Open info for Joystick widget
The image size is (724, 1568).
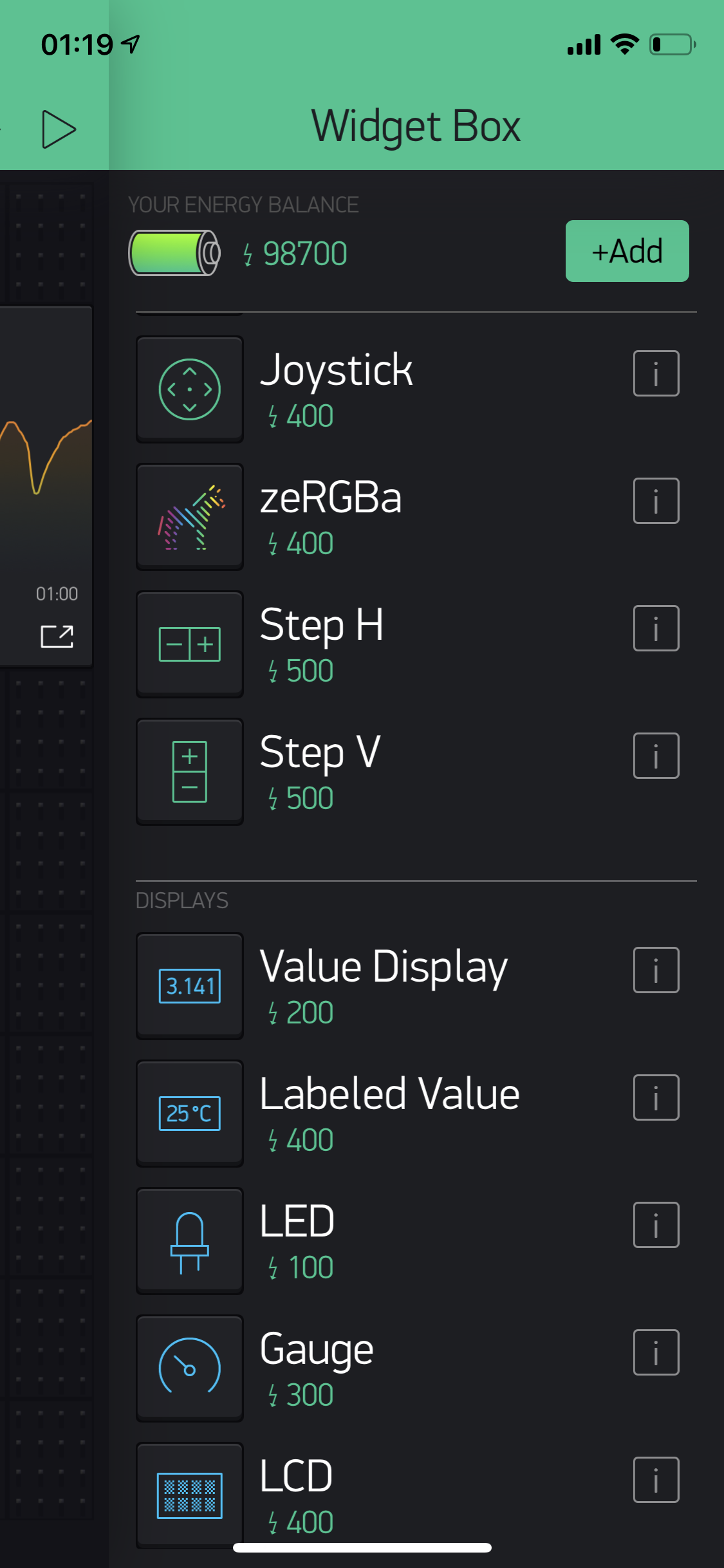[656, 373]
